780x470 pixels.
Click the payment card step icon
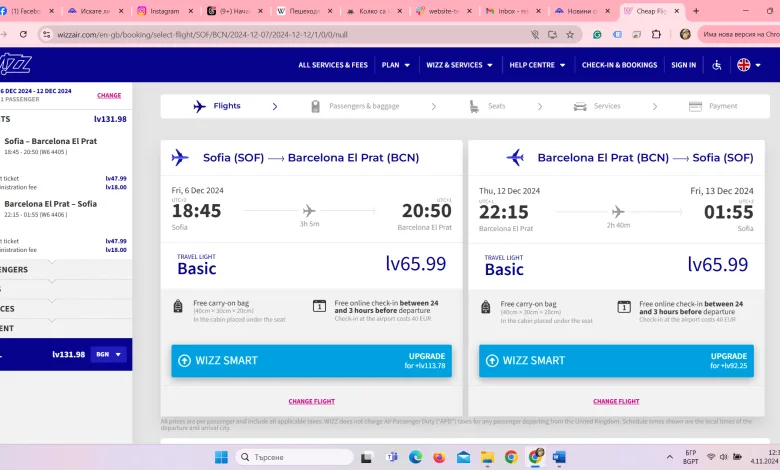coord(695,106)
